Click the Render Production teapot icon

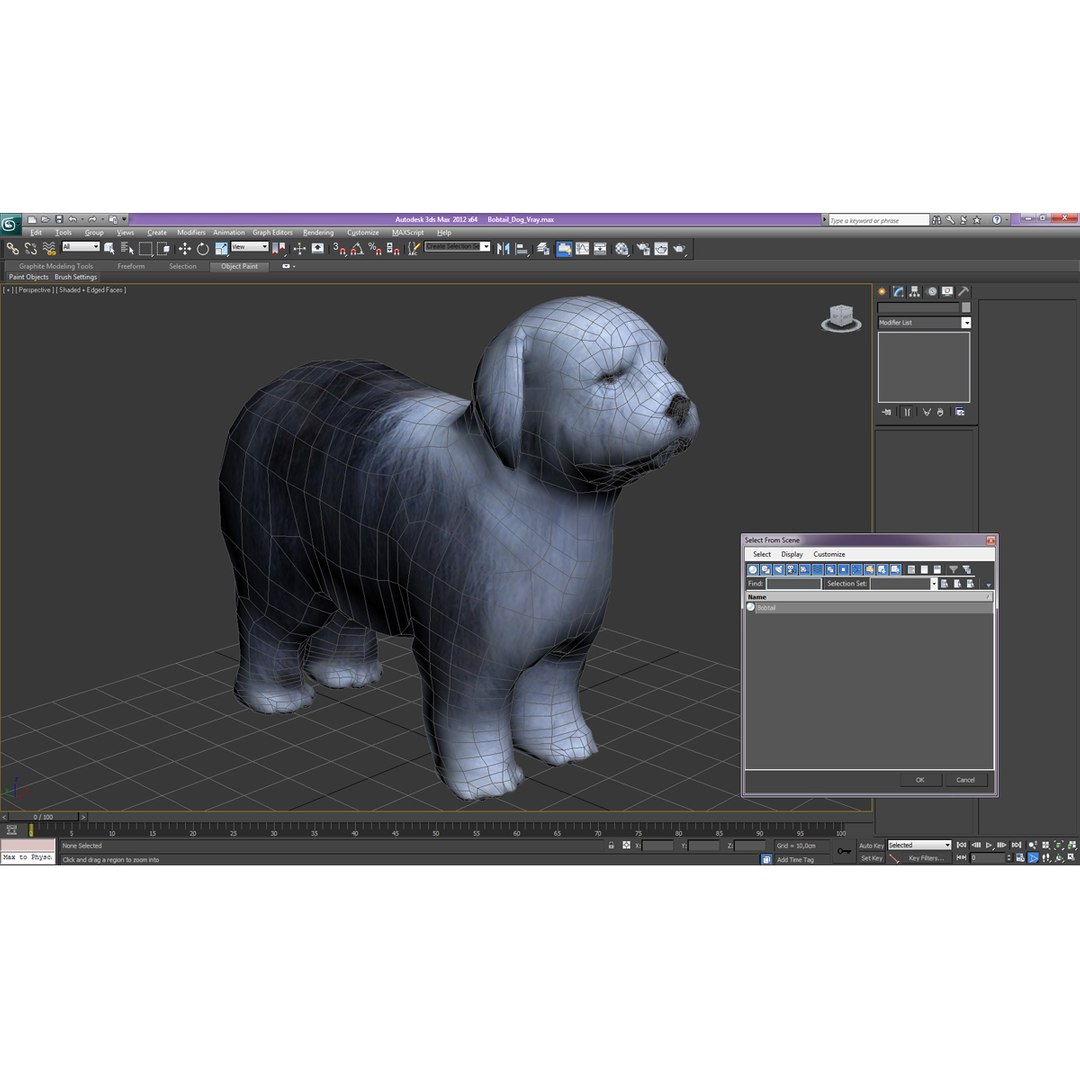pos(679,249)
